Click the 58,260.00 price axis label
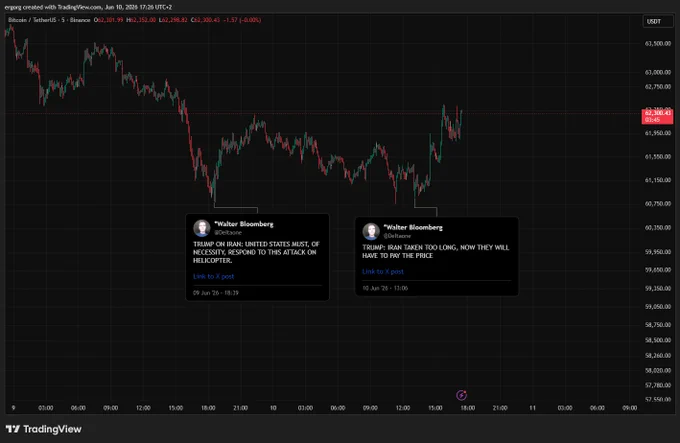The image size is (680, 443). [x=657, y=355]
